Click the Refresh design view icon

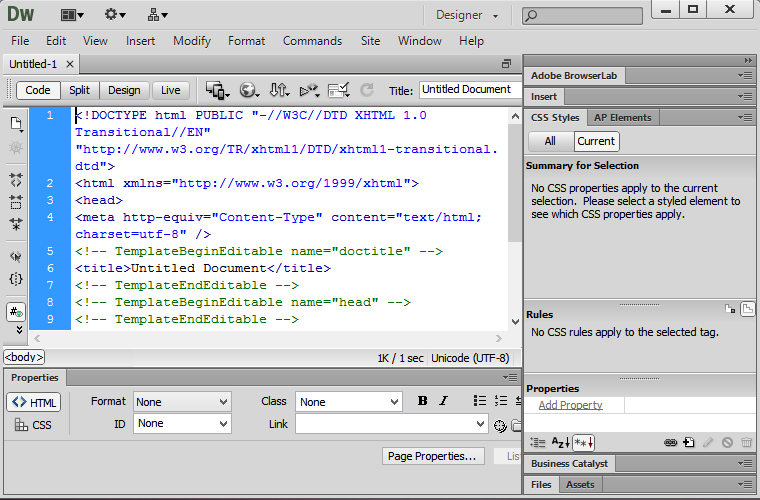click(367, 90)
